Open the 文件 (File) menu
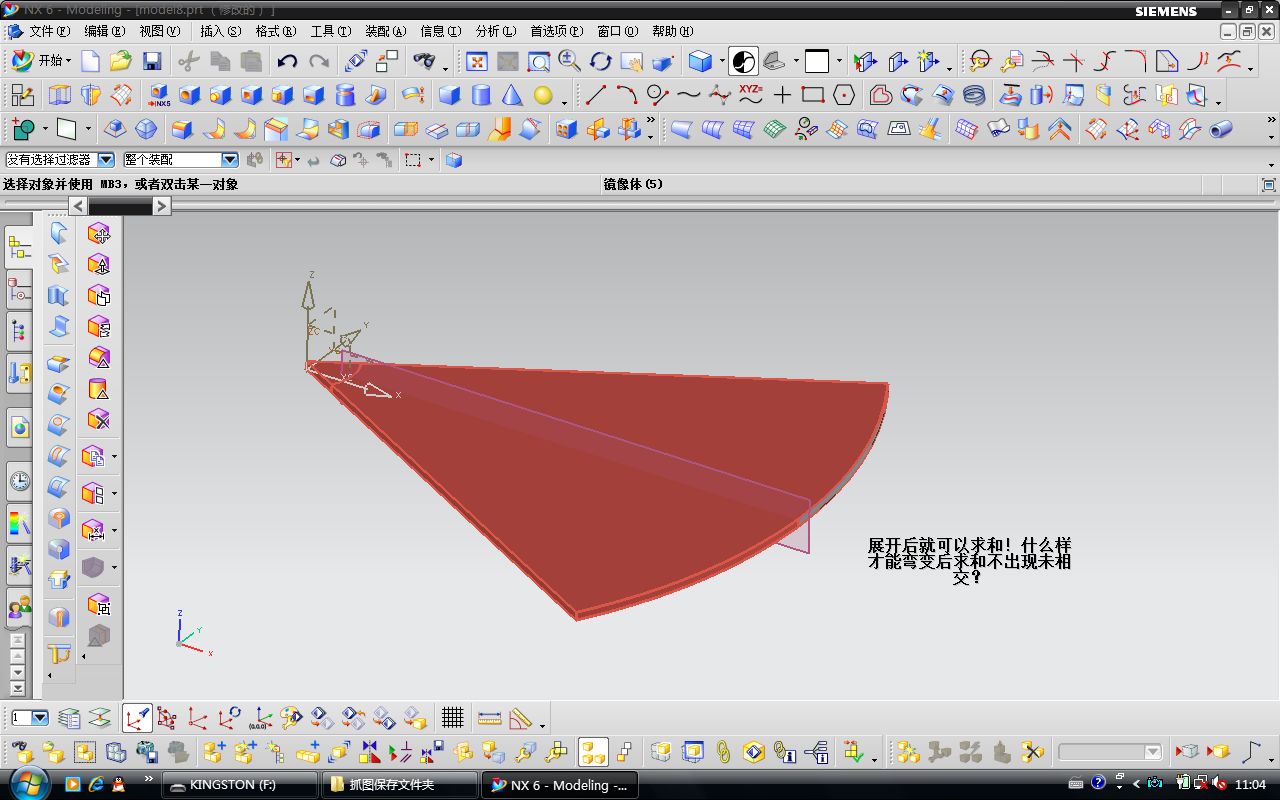1280x800 pixels. pyautogui.click(x=49, y=31)
